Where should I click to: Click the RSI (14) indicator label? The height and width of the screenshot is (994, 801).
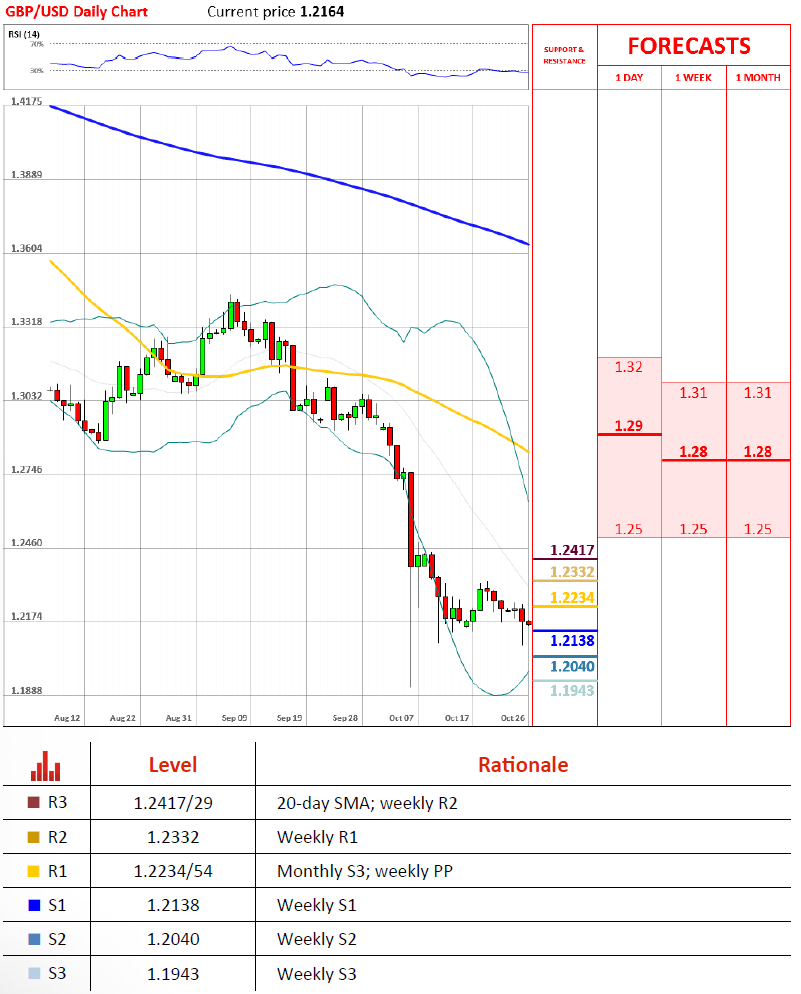24,34
